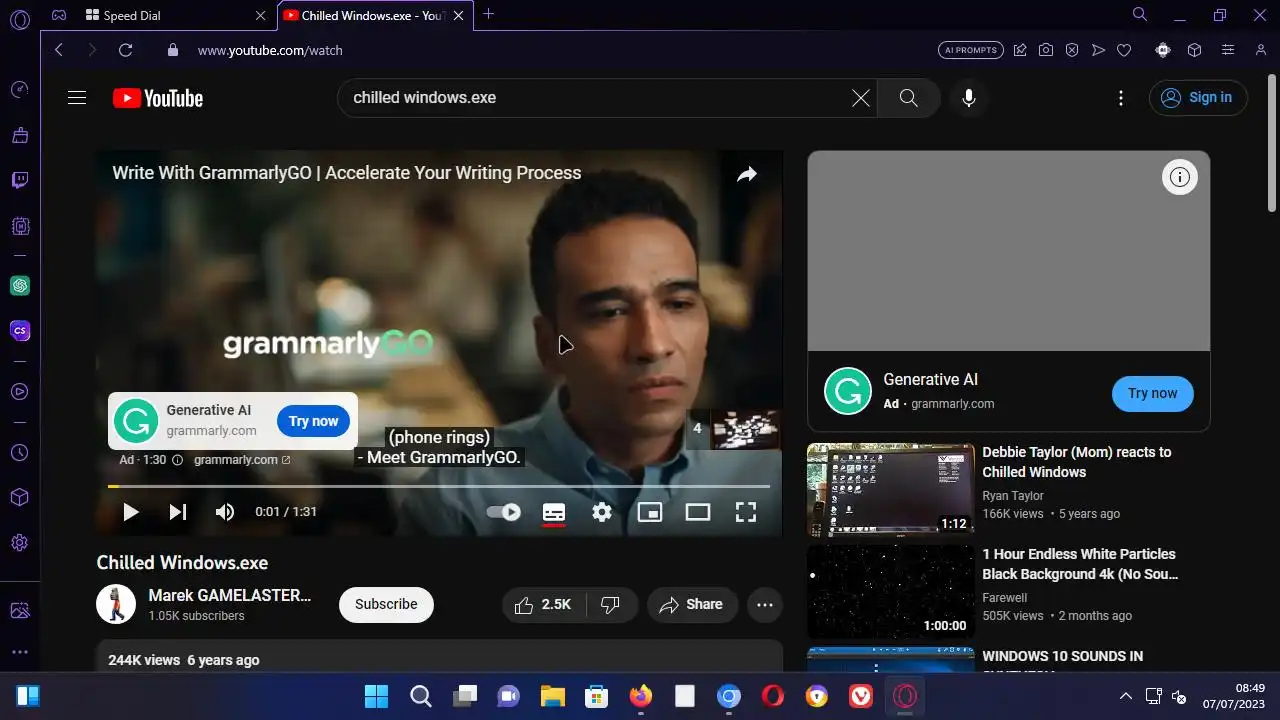Close the Speed Dial tab
This screenshot has width=1280, height=720.
[x=261, y=15]
